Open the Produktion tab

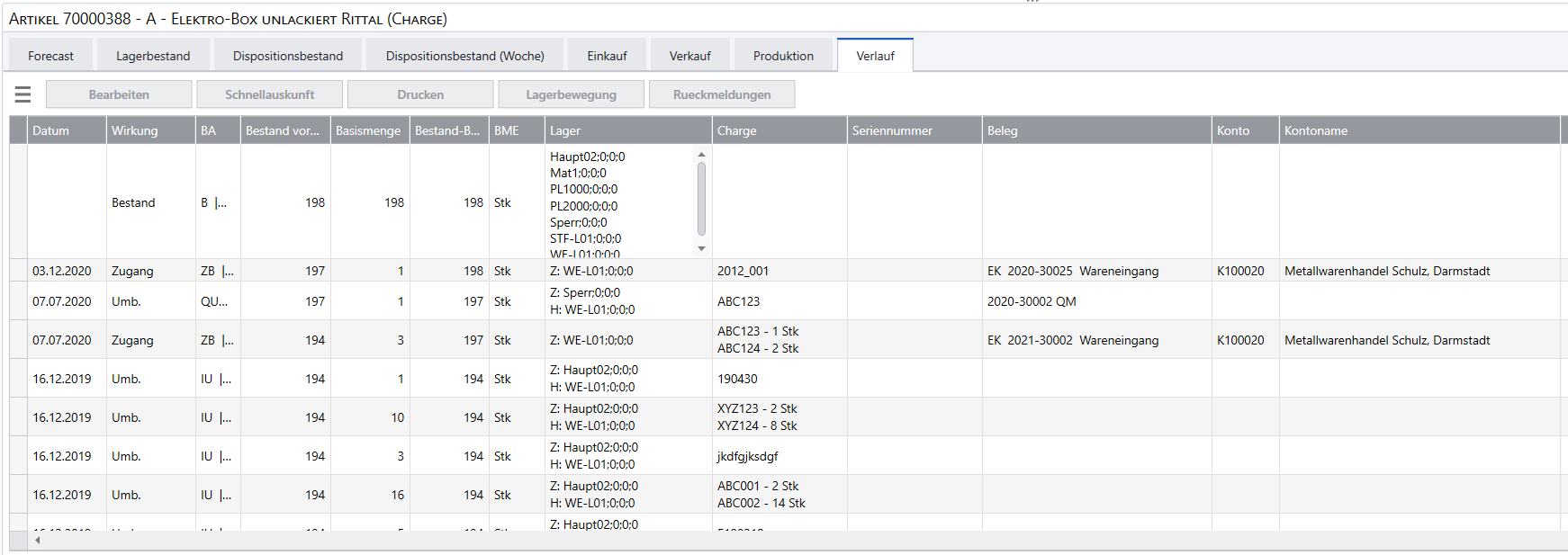point(783,56)
